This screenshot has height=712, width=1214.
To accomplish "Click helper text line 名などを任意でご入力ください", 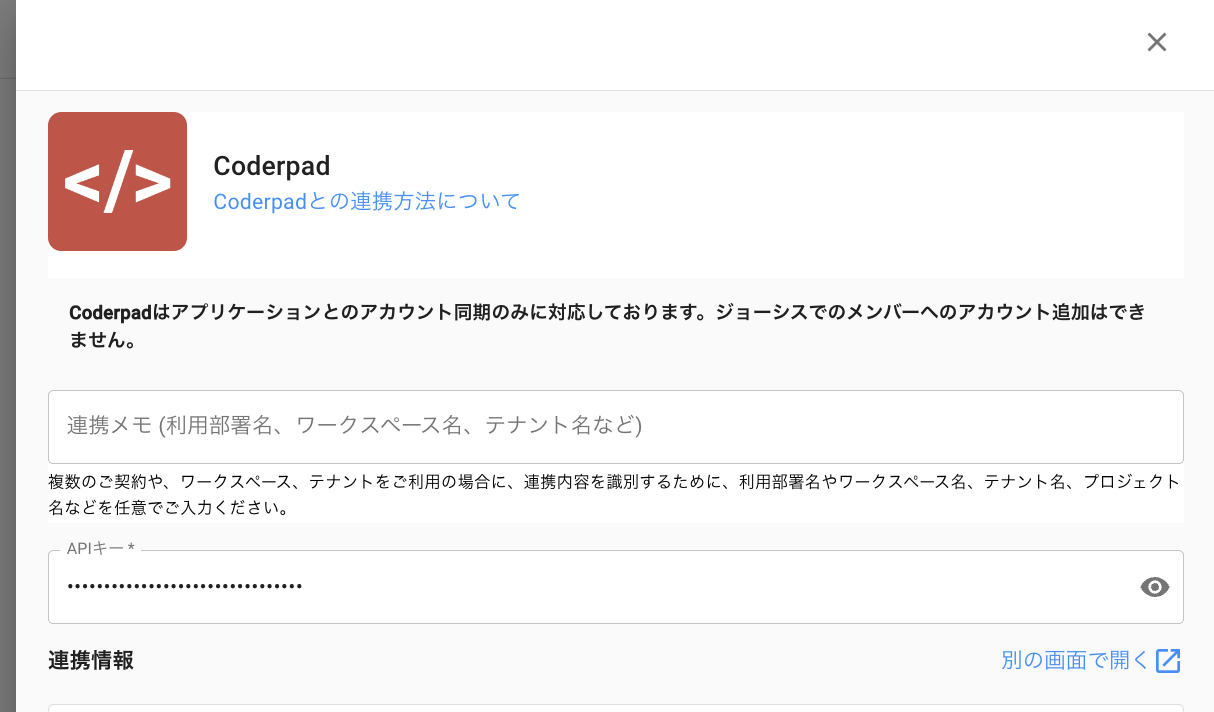I will pos(169,508).
